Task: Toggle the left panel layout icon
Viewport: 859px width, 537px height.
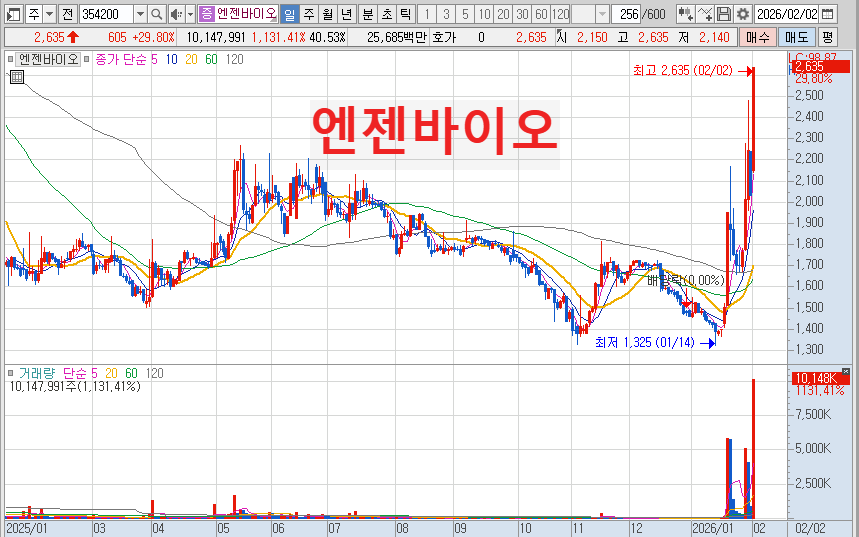Action: click(x=13, y=14)
